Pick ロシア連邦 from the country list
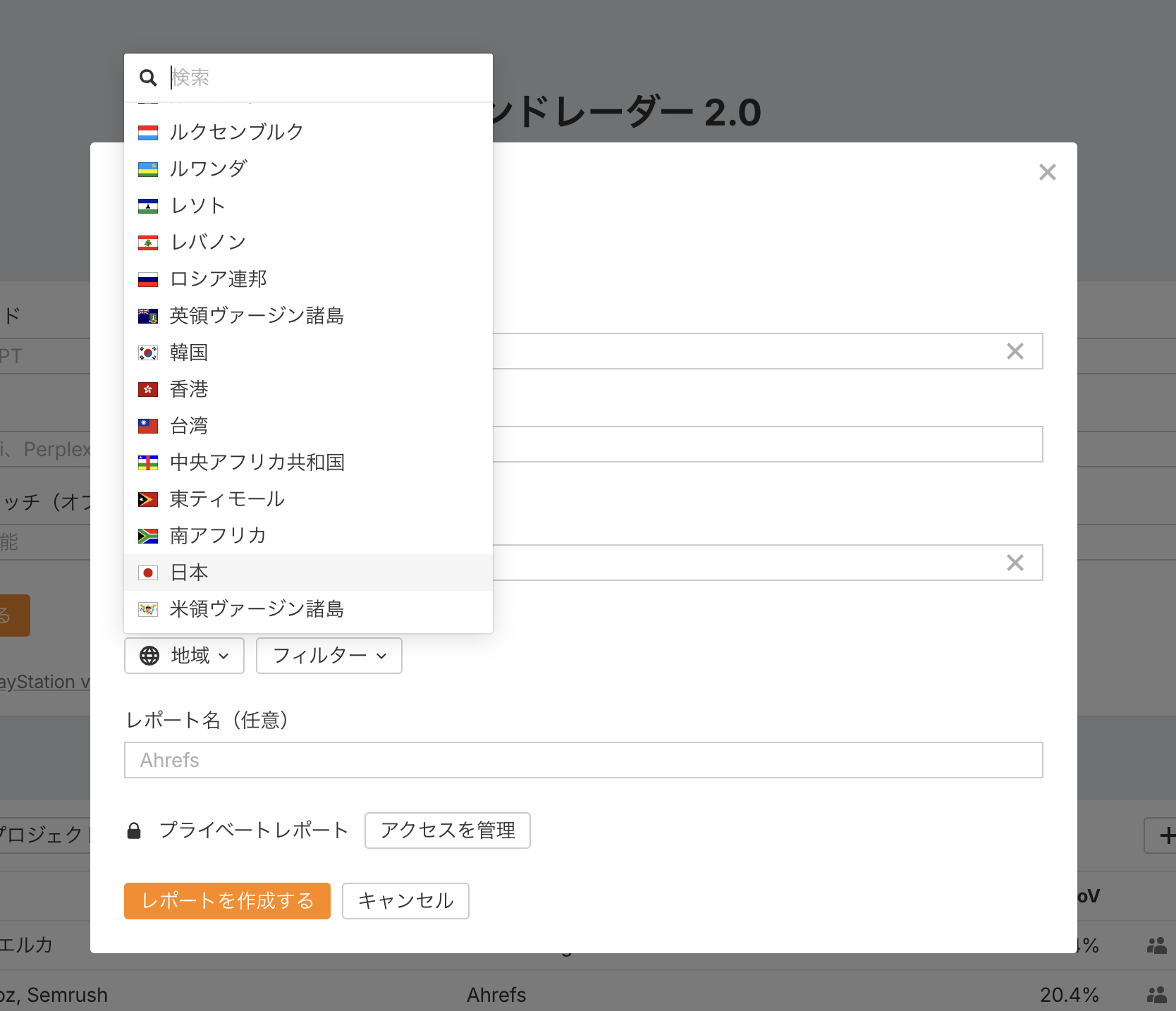Image resolution: width=1176 pixels, height=1011 pixels. pyautogui.click(x=218, y=279)
